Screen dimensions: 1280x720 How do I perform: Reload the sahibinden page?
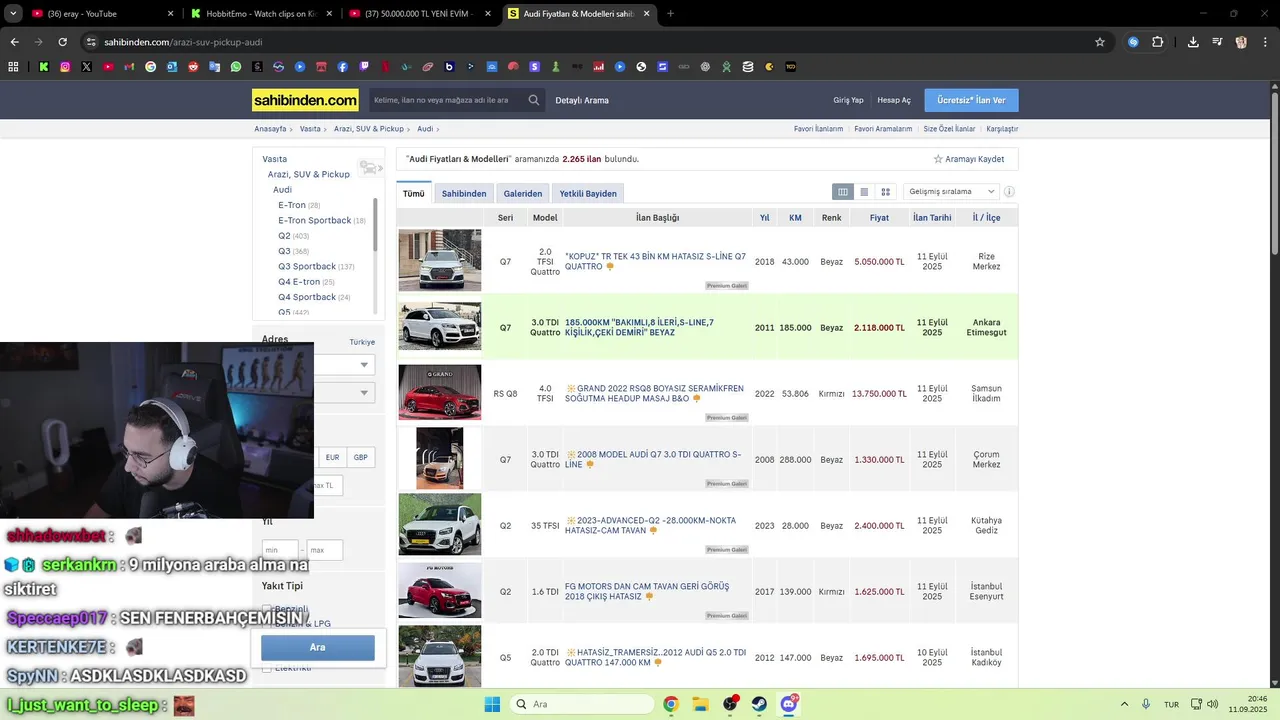click(x=62, y=42)
